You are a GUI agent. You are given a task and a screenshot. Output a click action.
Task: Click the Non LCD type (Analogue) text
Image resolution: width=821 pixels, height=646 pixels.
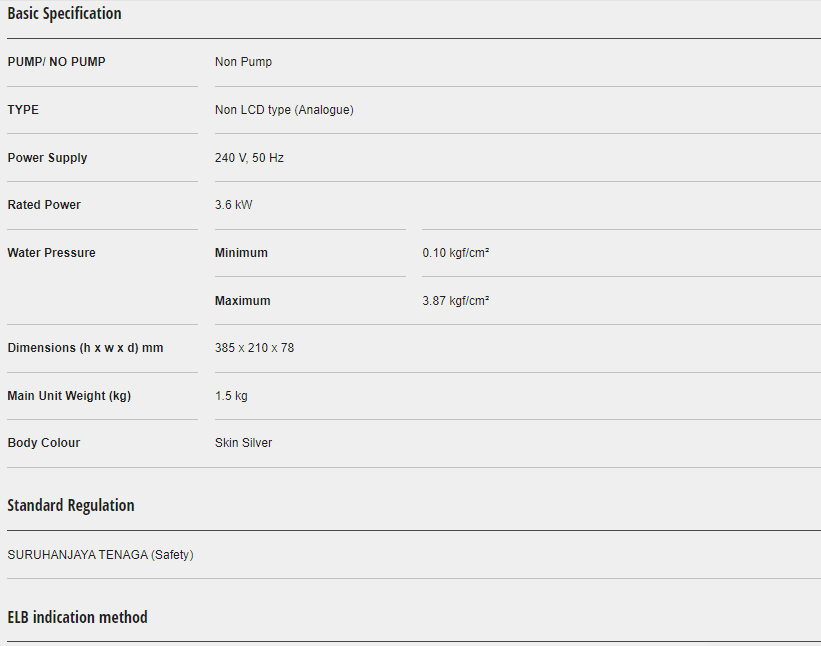(284, 110)
